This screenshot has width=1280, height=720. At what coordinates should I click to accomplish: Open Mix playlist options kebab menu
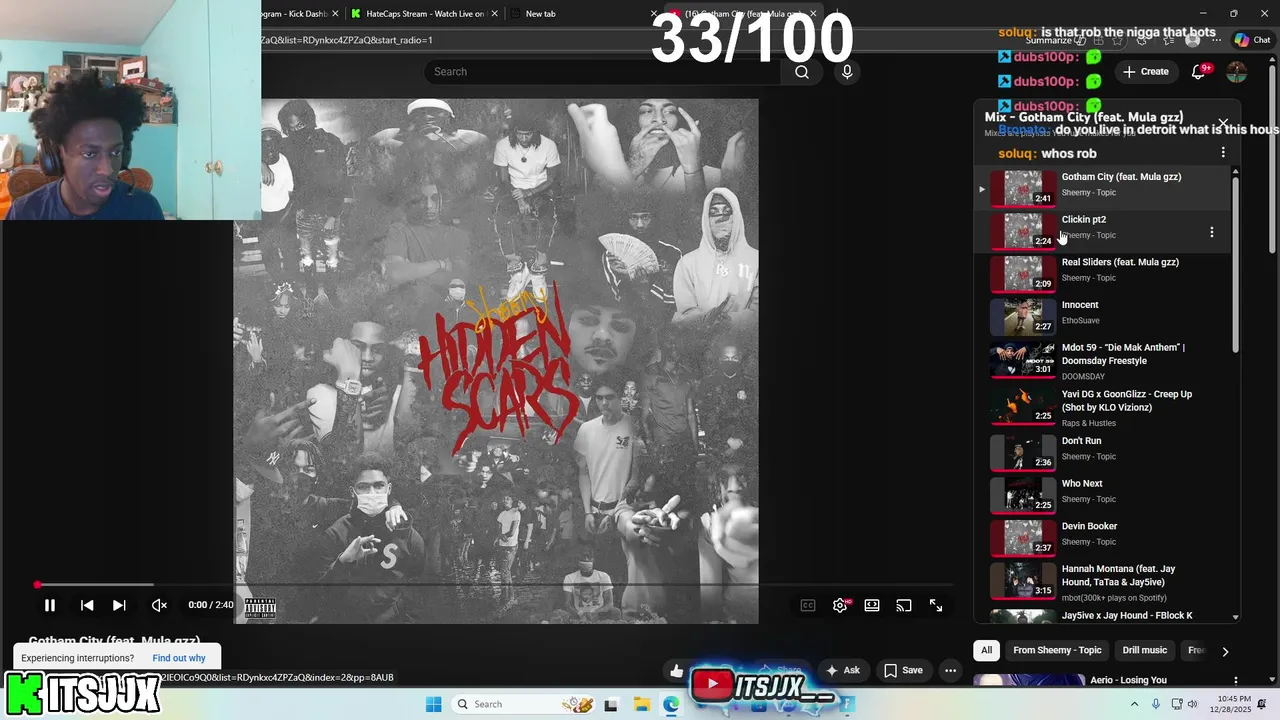click(1223, 153)
